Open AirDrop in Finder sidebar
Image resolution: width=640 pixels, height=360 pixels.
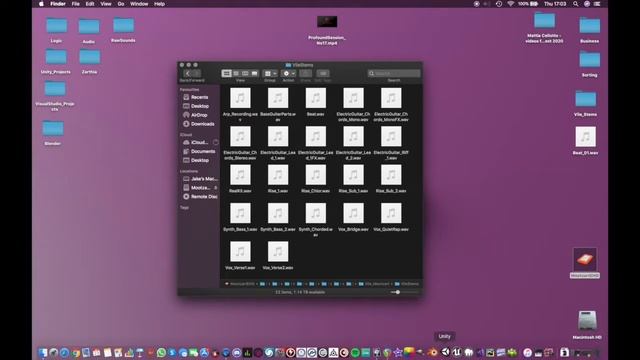click(199, 115)
